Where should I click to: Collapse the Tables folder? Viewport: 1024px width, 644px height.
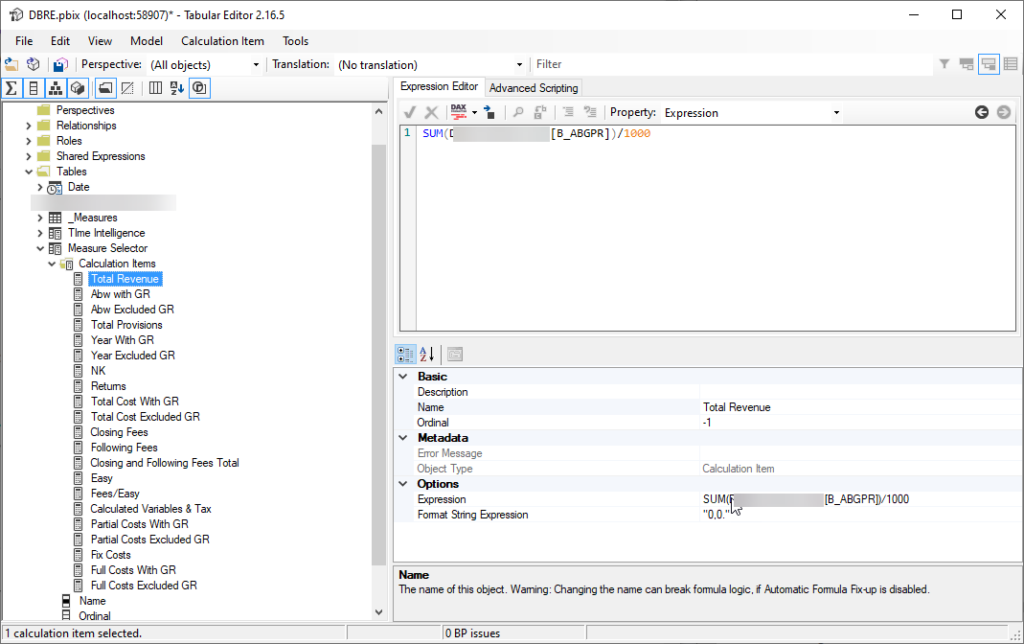click(x=28, y=172)
